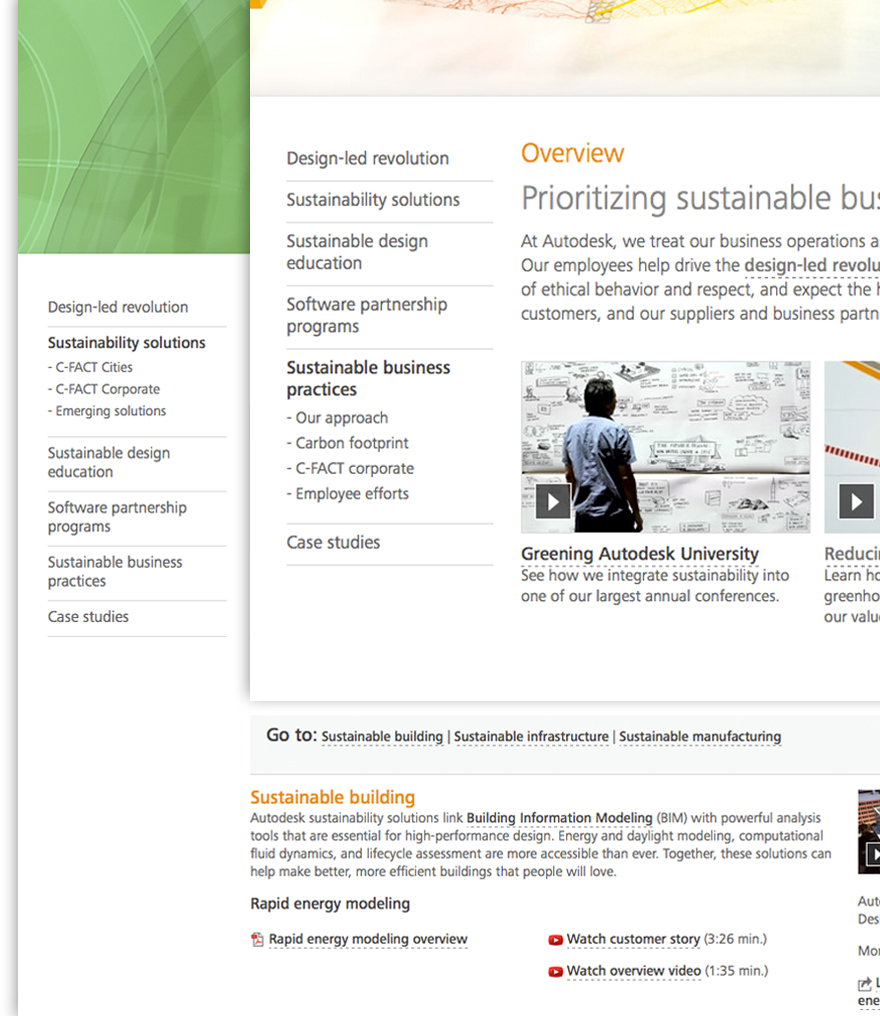Screen dimensions: 880x1016
Task: Select Emerging solutions in left sidebar
Action: tap(111, 411)
